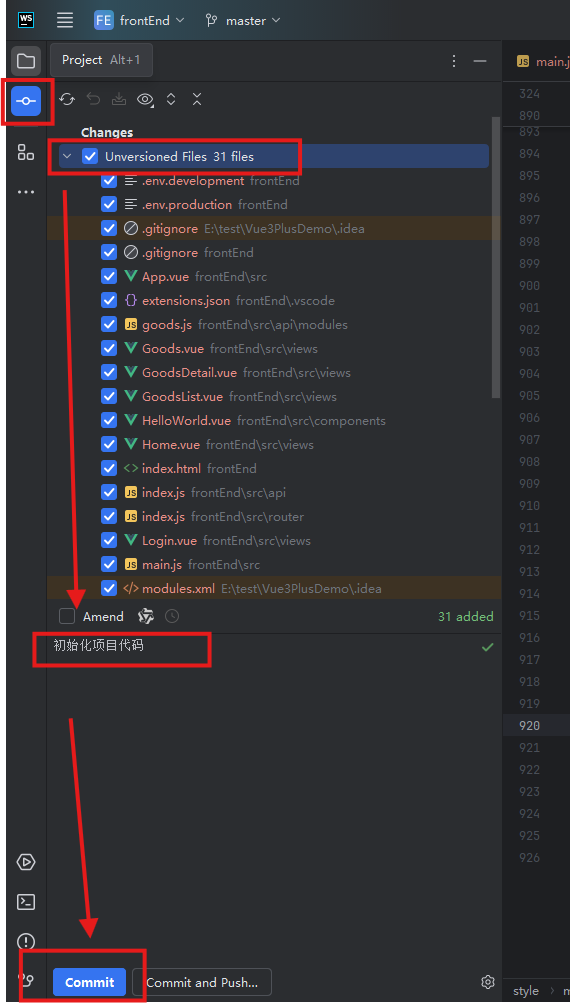Image resolution: width=570 pixels, height=1003 pixels.
Task: Click the FE project badge icon
Action: [x=104, y=20]
